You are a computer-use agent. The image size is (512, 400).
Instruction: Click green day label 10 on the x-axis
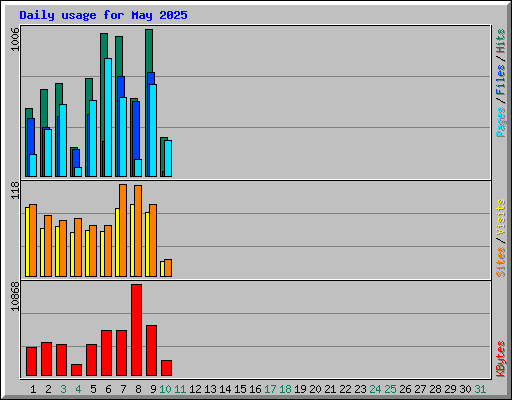[x=165, y=389]
